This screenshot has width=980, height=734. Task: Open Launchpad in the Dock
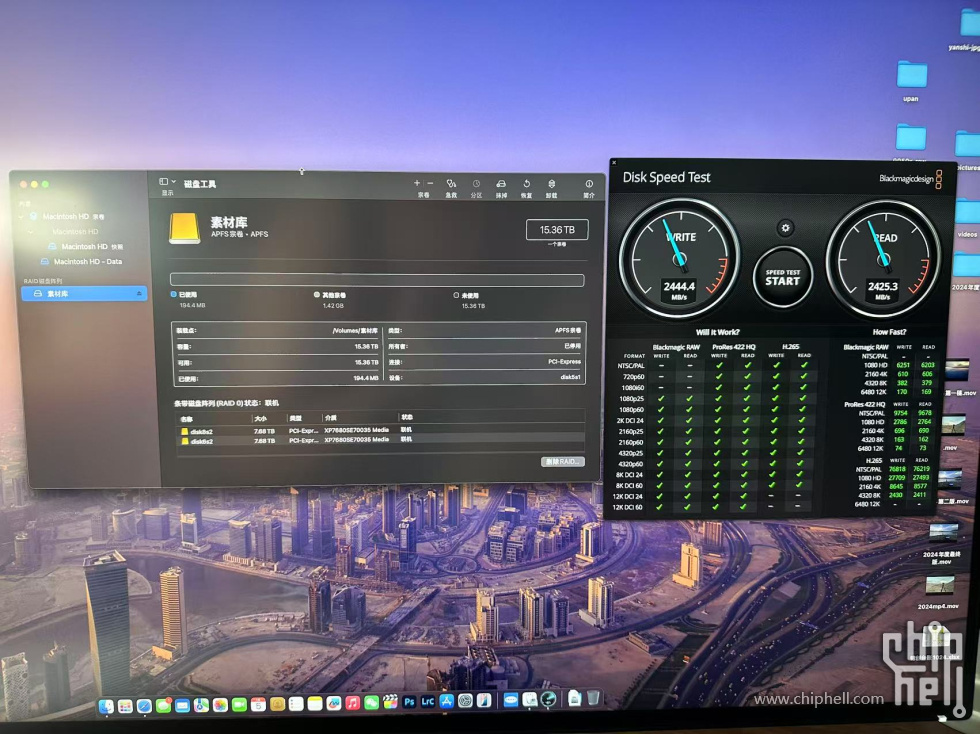[125, 706]
